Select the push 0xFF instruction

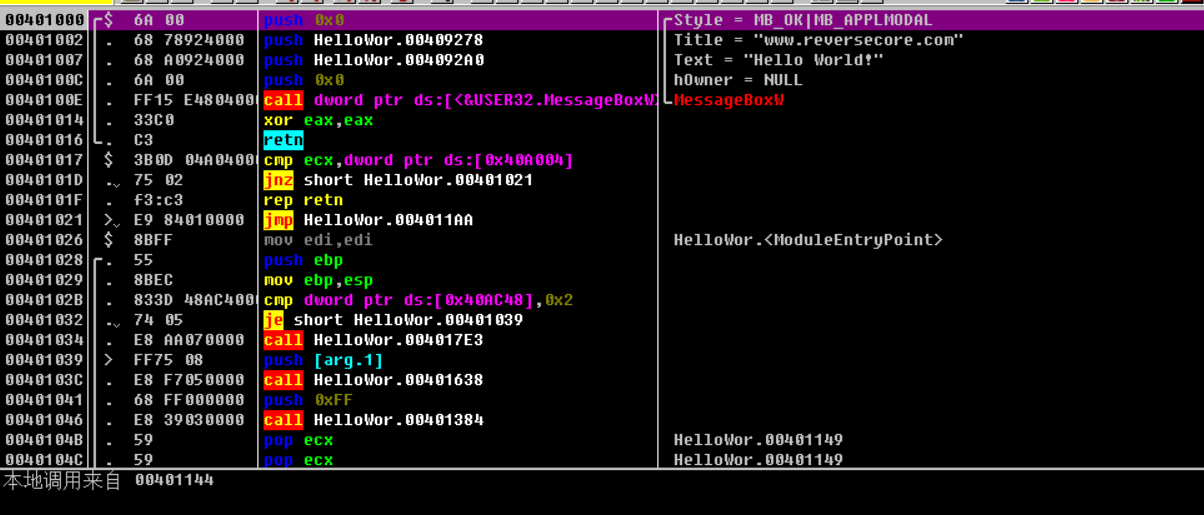click(308, 400)
